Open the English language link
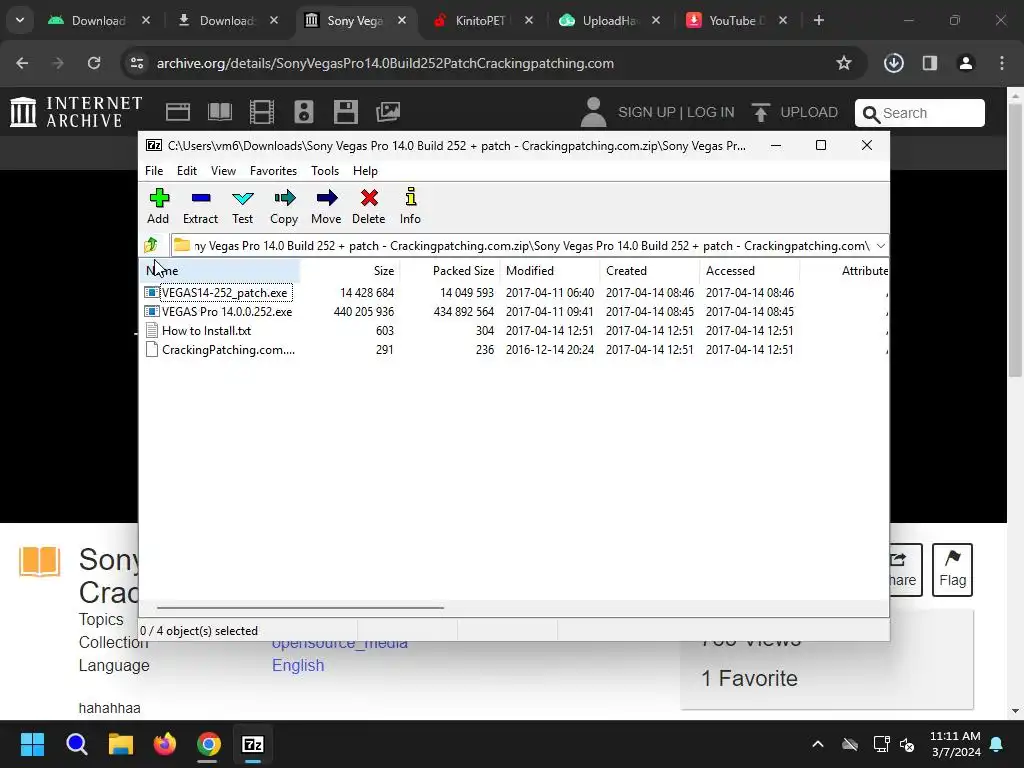 point(298,665)
